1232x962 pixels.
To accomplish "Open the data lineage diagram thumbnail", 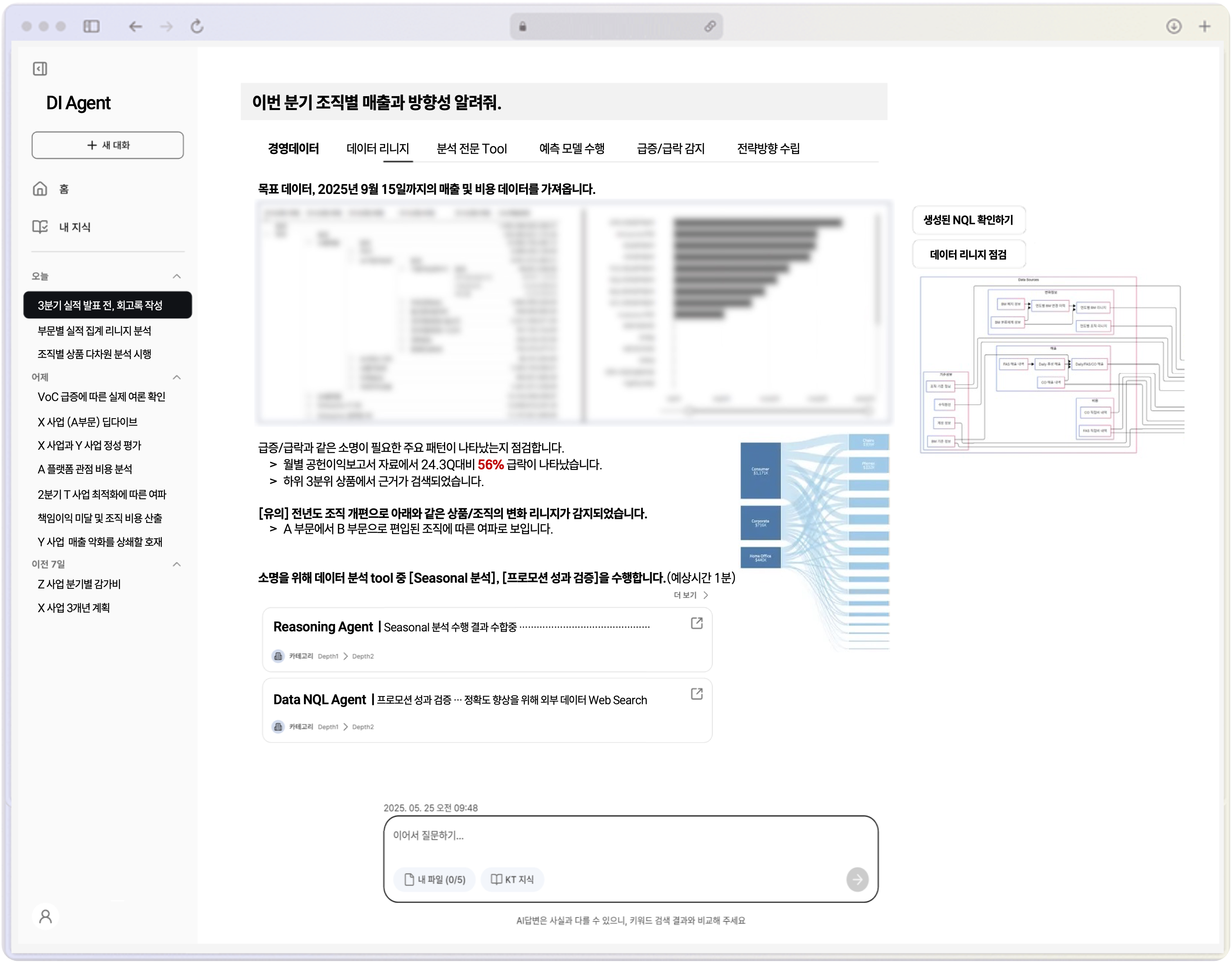I will [x=1052, y=365].
